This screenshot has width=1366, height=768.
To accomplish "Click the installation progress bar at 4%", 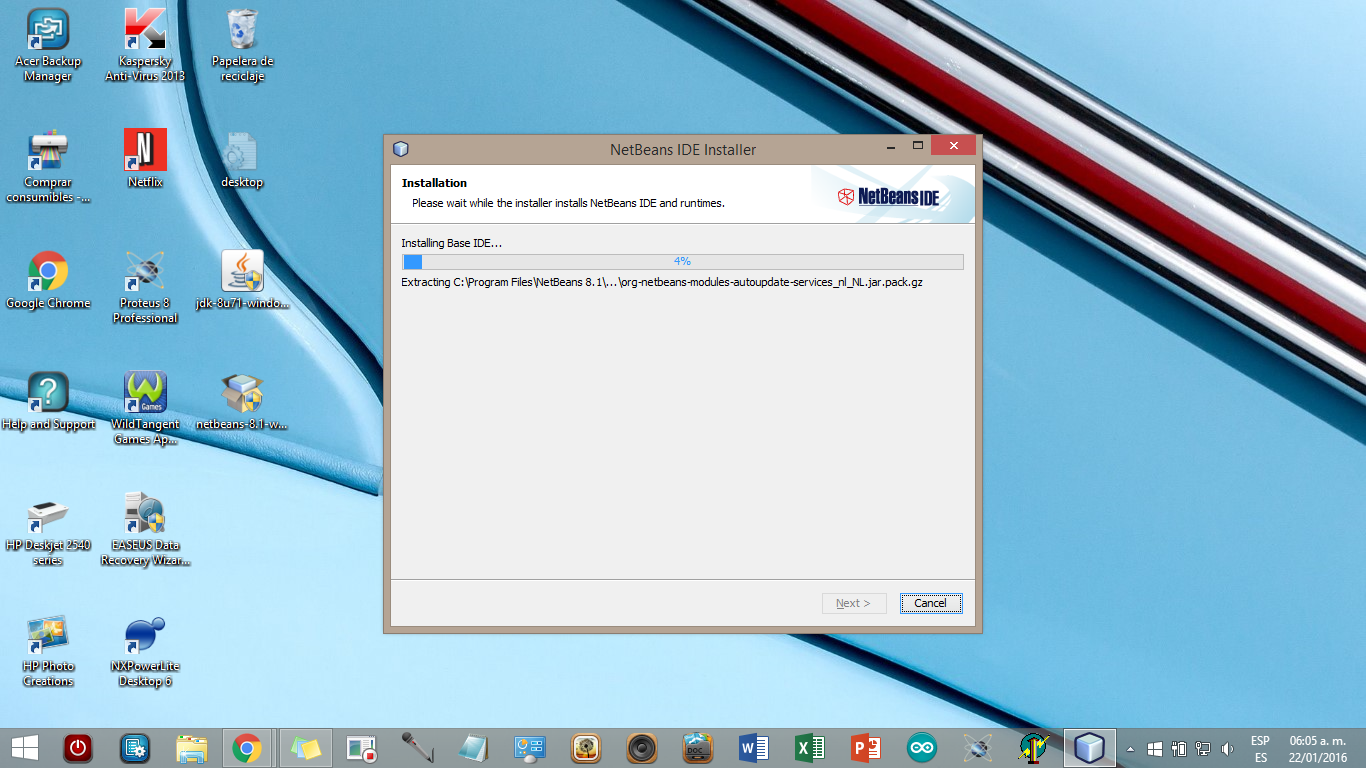I will [682, 261].
